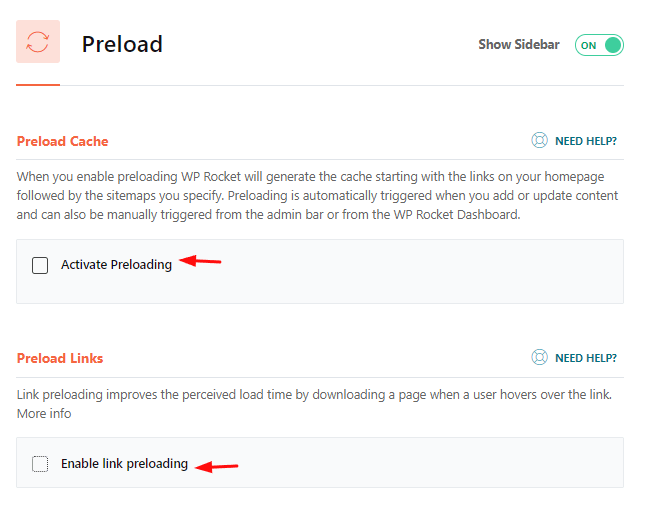The width and height of the screenshot is (645, 507).
Task: Click the Preload refresh icon
Action: (38, 42)
